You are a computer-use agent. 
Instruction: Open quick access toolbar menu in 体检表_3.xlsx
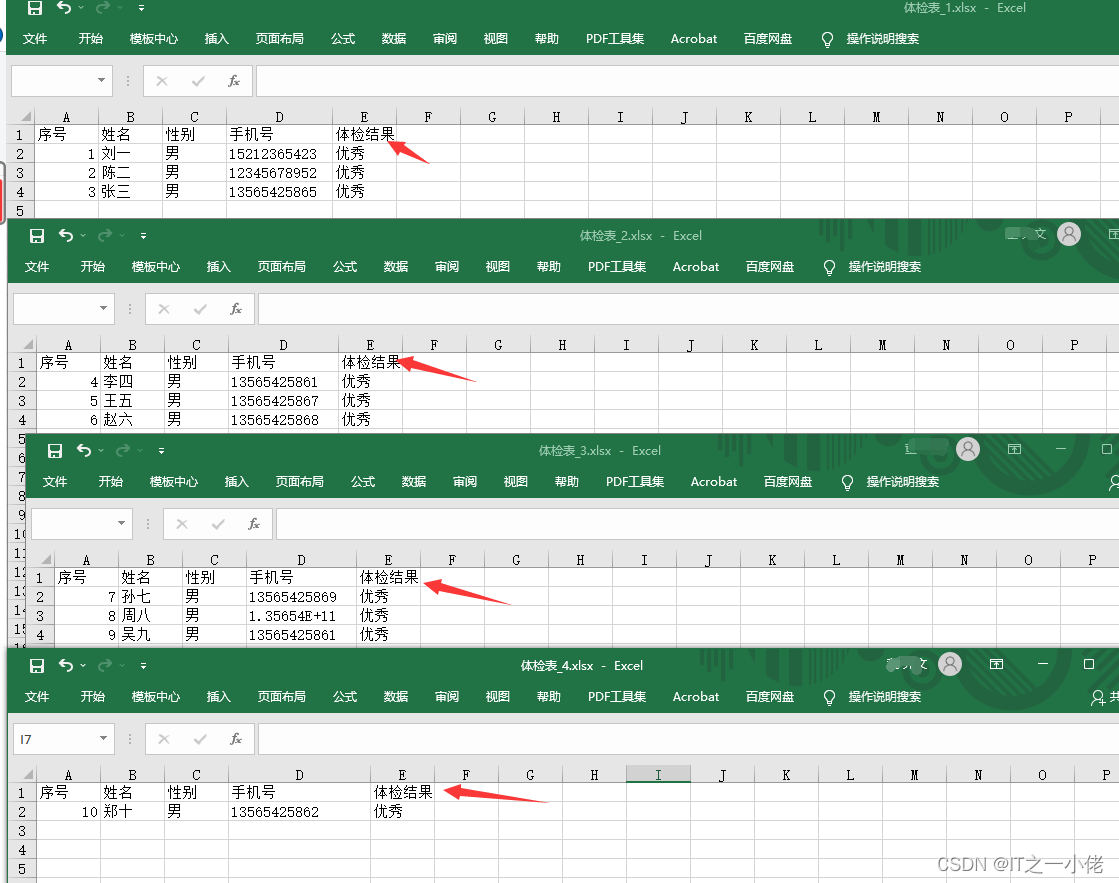(x=161, y=450)
